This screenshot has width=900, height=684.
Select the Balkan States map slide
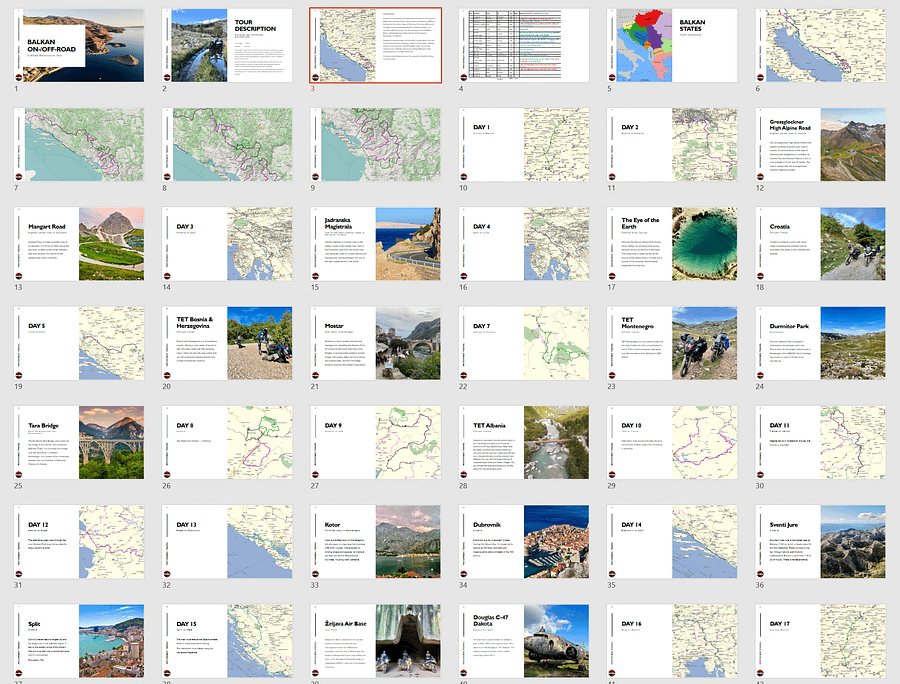tap(672, 45)
